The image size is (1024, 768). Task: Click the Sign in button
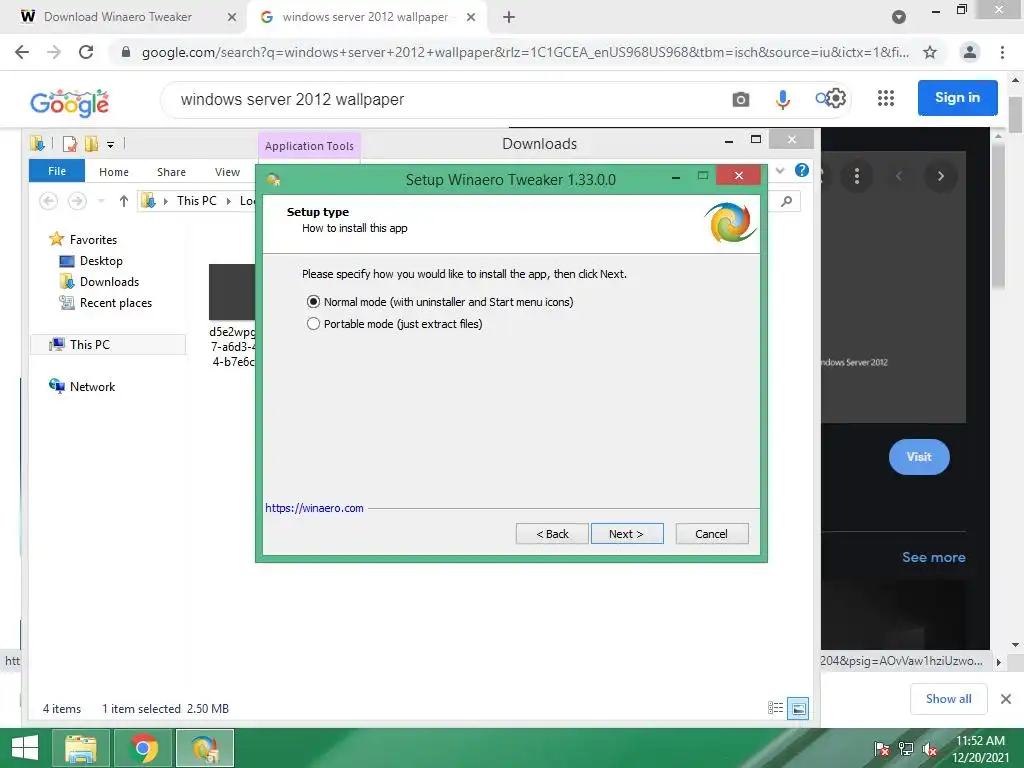pyautogui.click(x=957, y=97)
